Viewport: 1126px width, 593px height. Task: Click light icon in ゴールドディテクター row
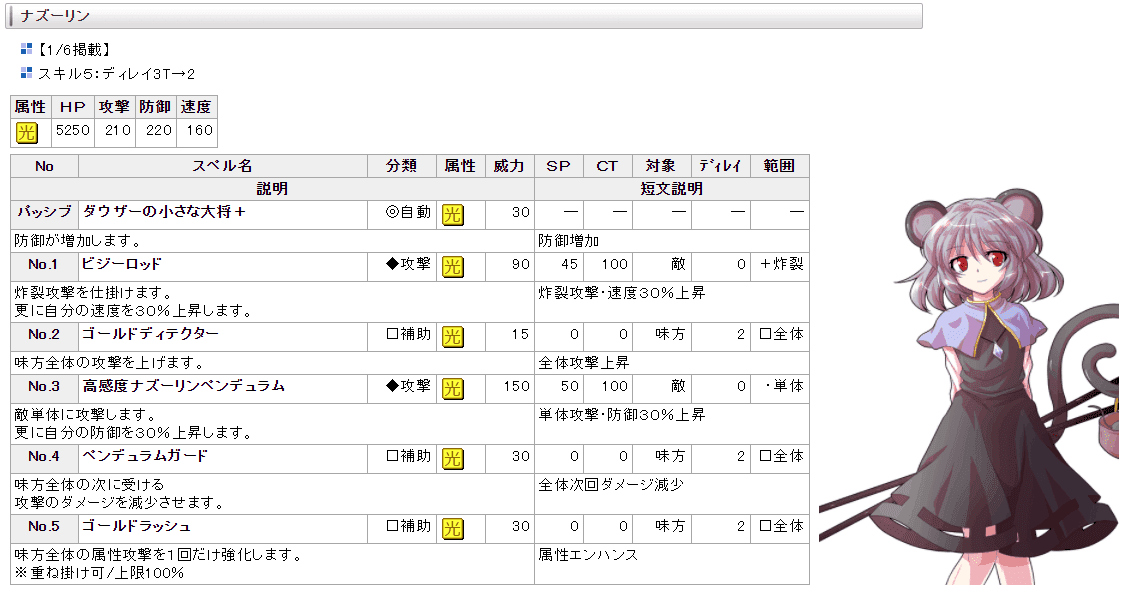(x=452, y=337)
